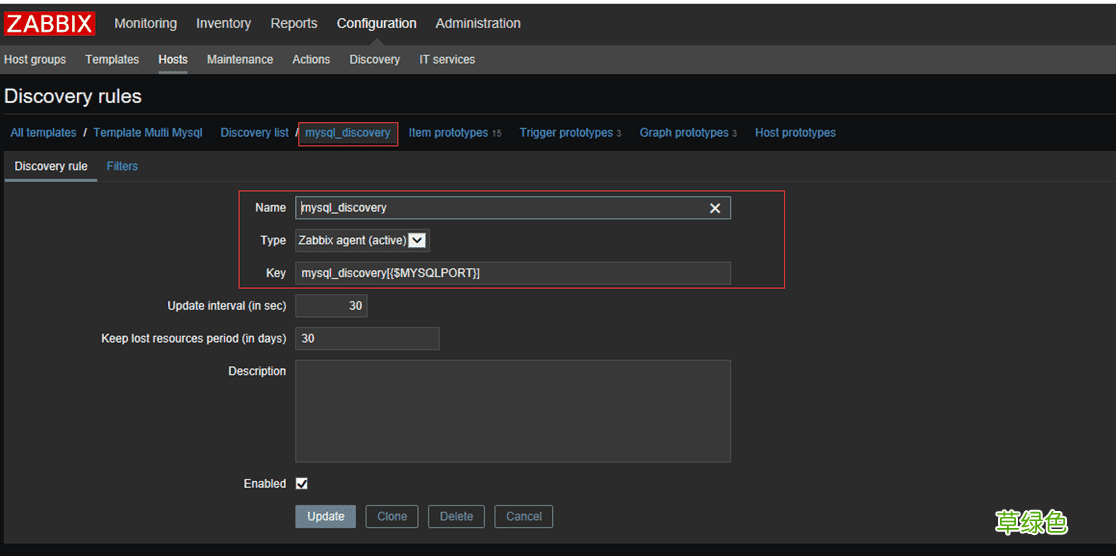Click inside the Description text area
The width and height of the screenshot is (1116, 556).
click(512, 411)
